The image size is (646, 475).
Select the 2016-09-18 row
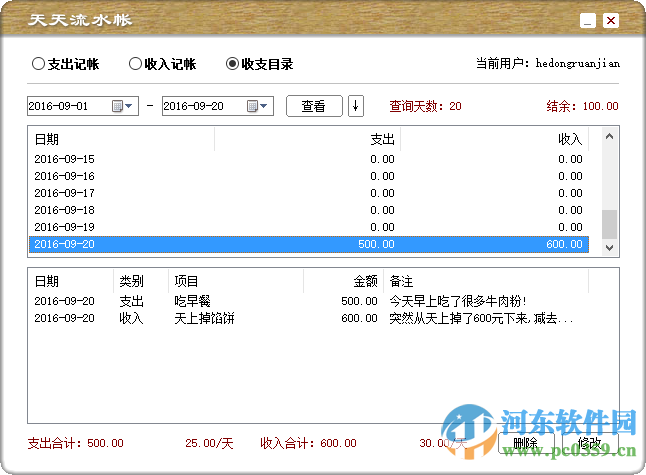click(309, 210)
